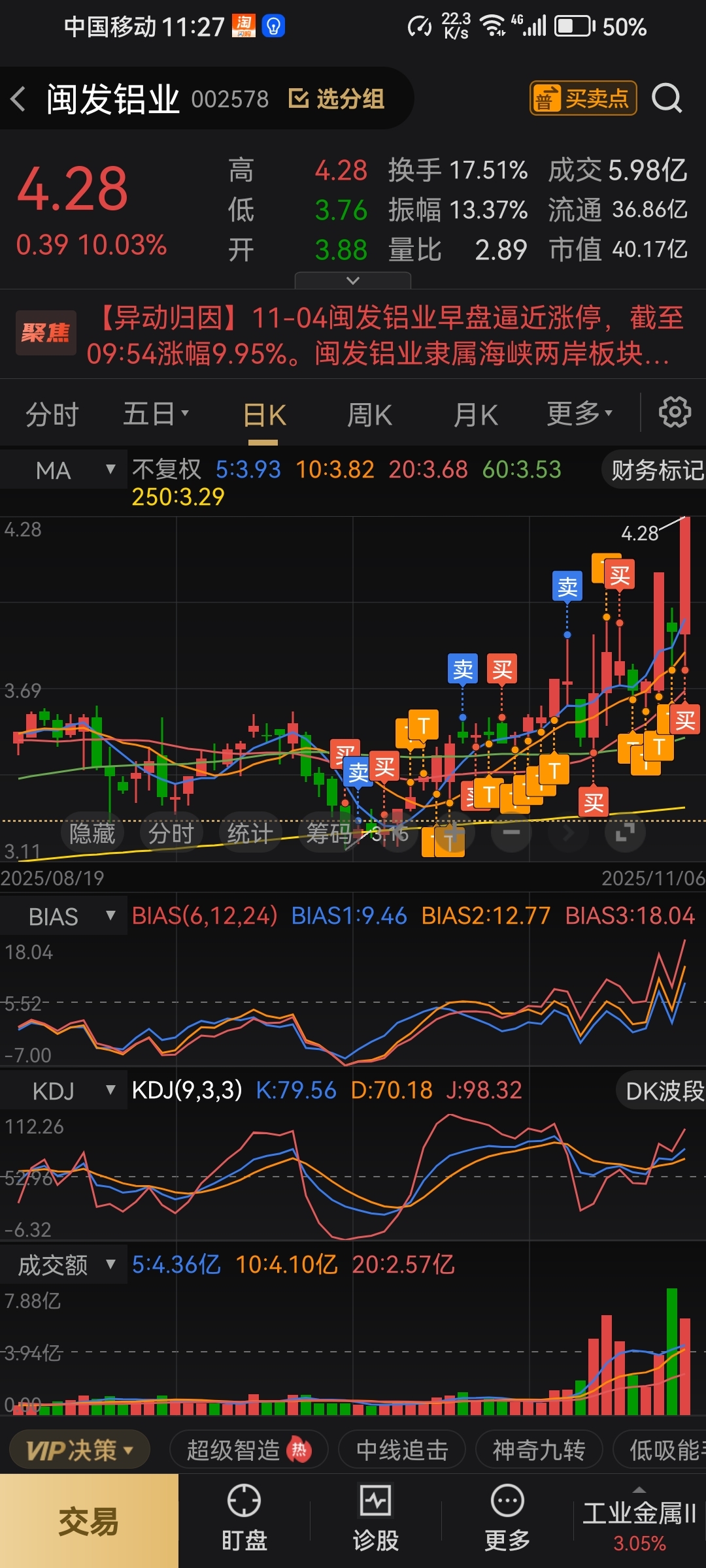Open the VIP决策 dropdown
The image size is (706, 1568).
80,1450
